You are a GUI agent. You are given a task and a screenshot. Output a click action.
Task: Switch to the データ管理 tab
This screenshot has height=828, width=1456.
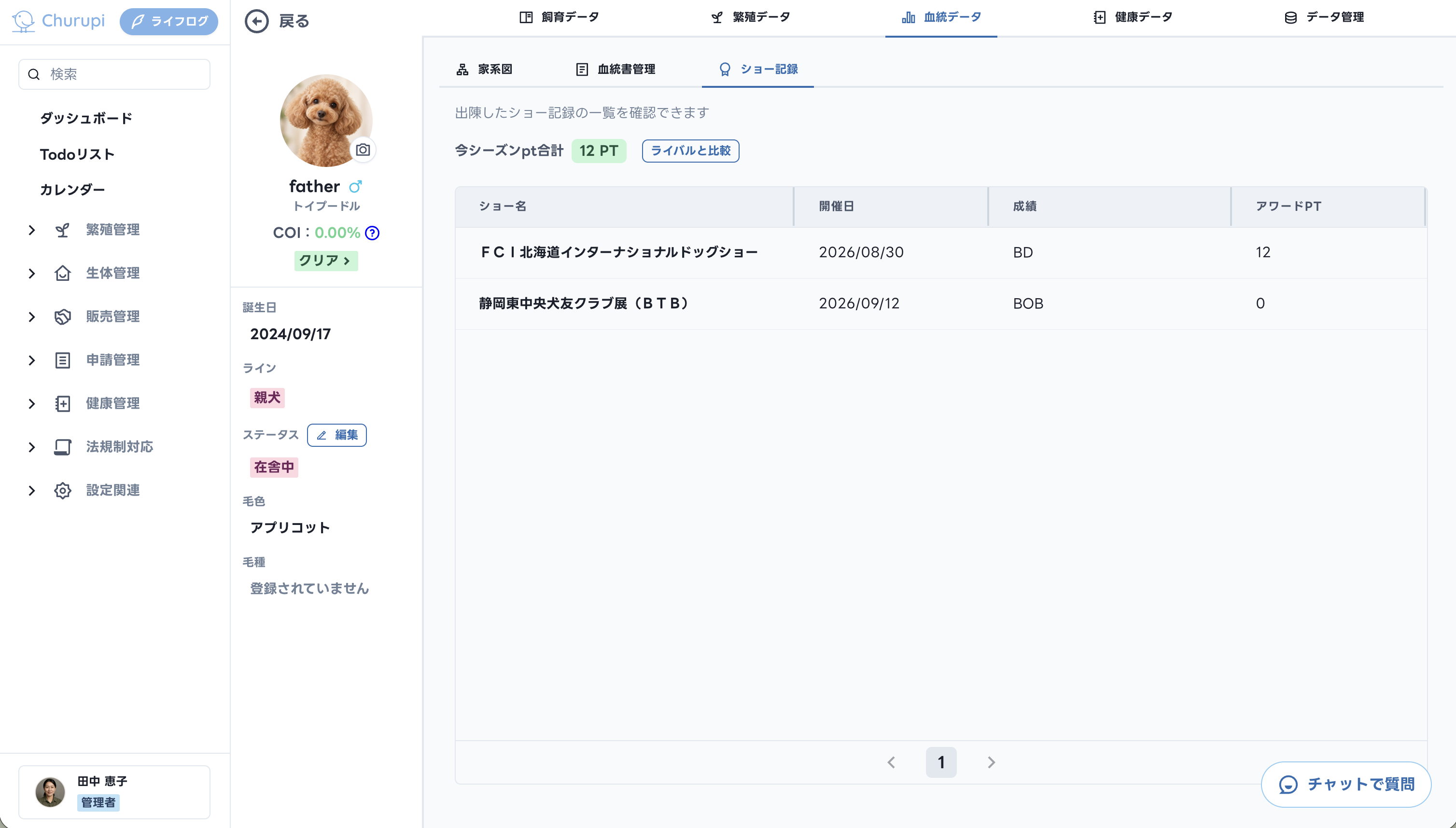(x=1324, y=17)
